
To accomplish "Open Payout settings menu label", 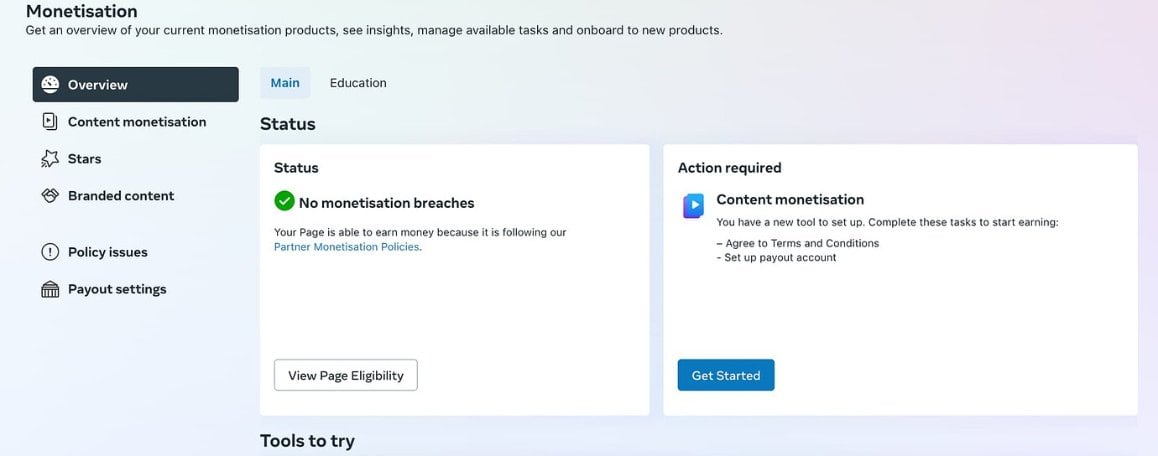I will (x=117, y=289).
